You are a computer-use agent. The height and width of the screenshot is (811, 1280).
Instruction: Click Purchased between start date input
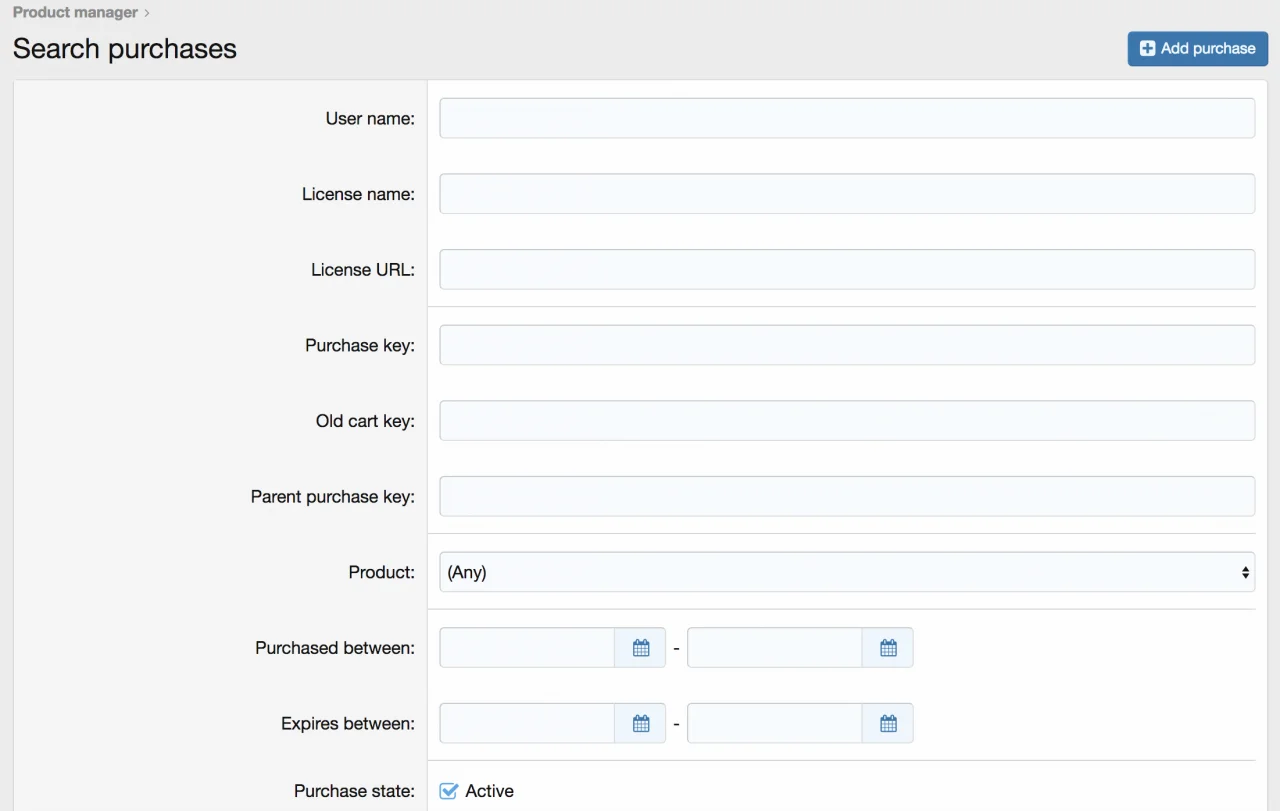point(527,648)
